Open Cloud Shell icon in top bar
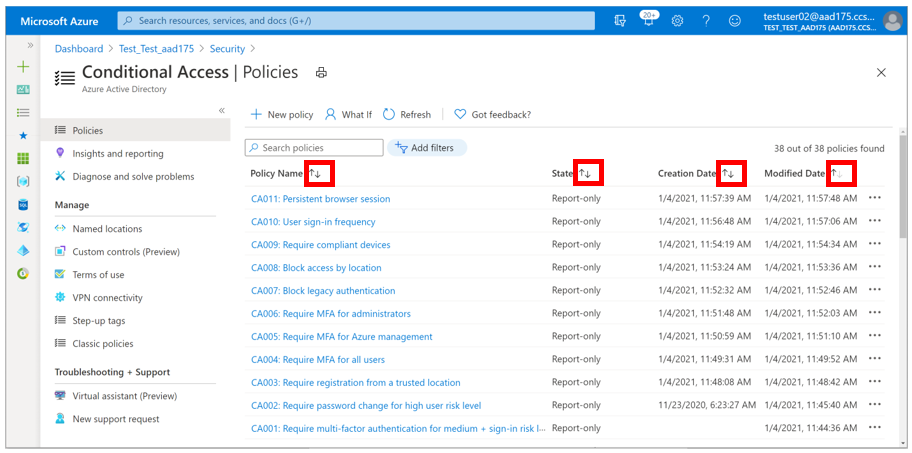 click(620, 21)
